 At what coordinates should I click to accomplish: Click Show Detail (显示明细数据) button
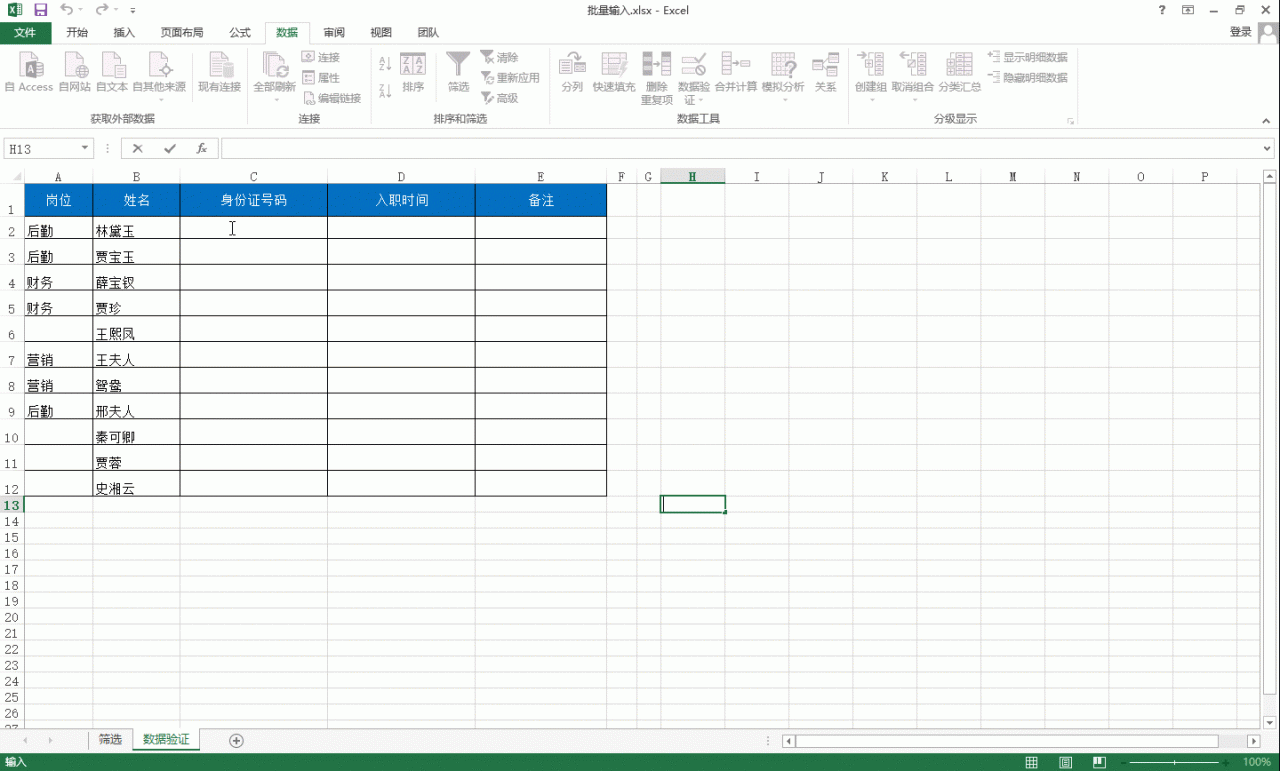pyautogui.click(x=1027, y=57)
